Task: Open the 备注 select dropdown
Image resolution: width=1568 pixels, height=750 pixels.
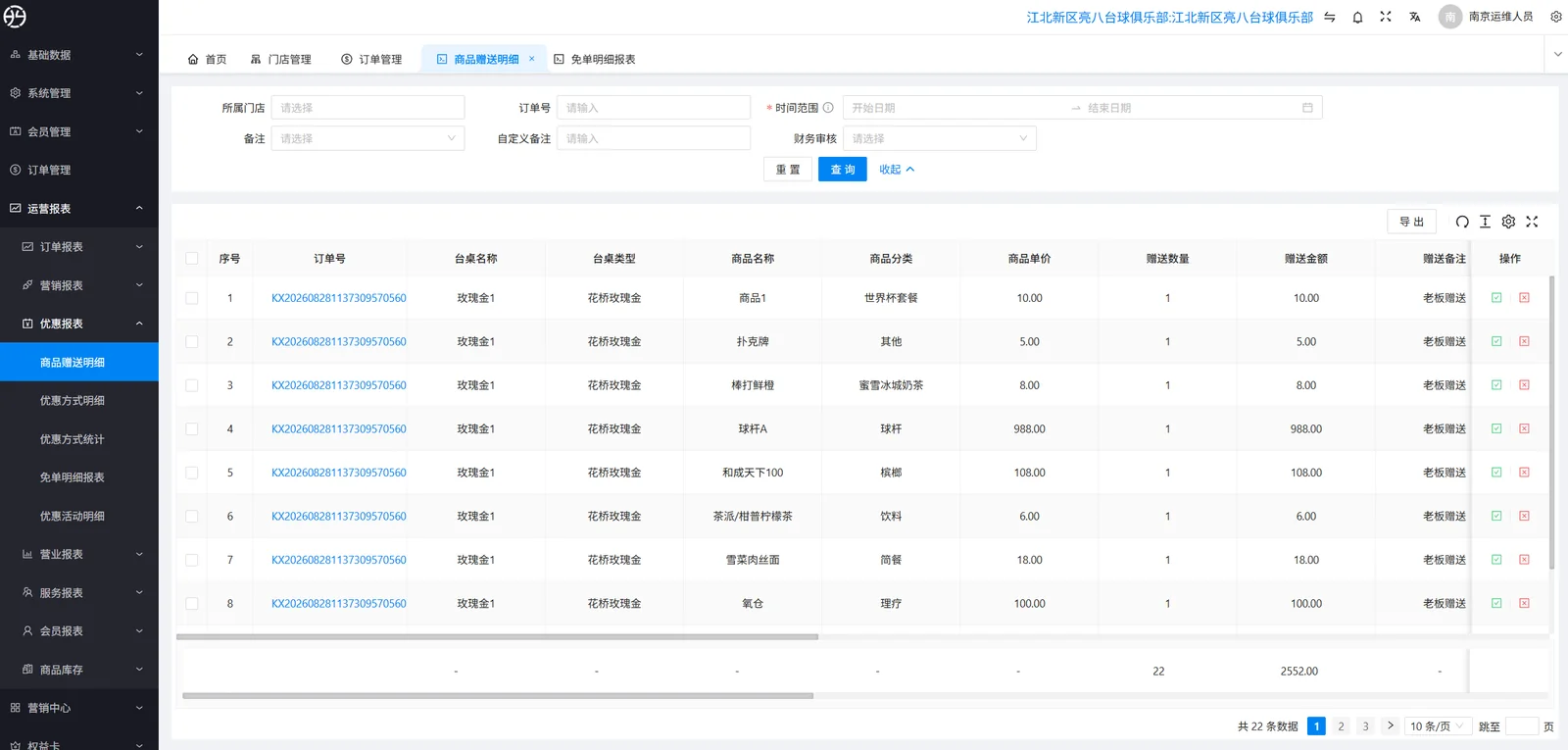Action: [367, 138]
